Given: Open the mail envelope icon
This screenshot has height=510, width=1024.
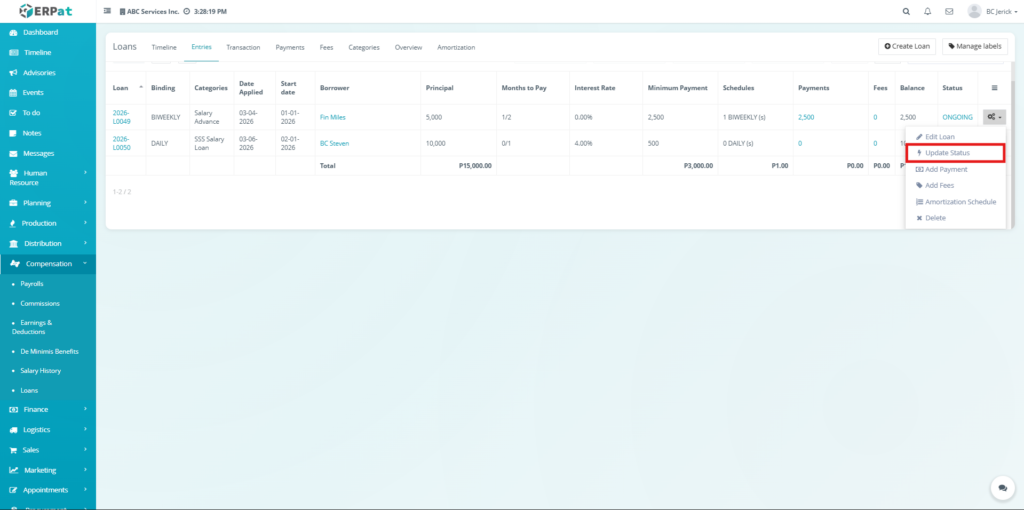Looking at the screenshot, I should (949, 11).
